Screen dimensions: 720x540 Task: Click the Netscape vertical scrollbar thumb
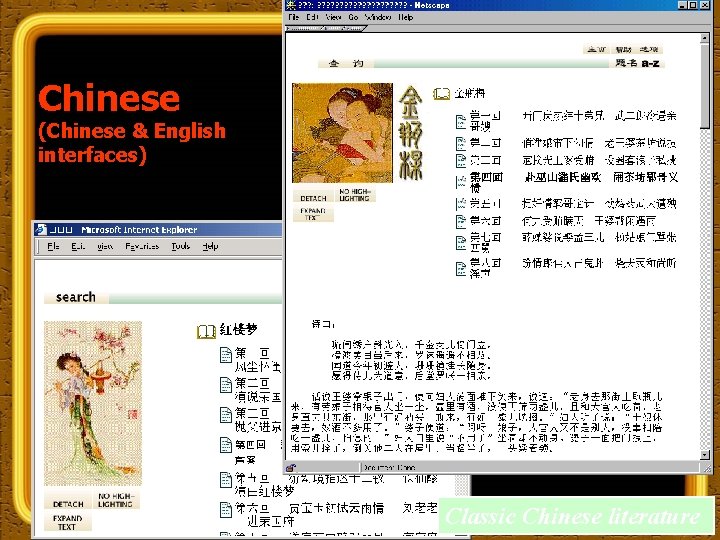pyautogui.click(x=704, y=85)
